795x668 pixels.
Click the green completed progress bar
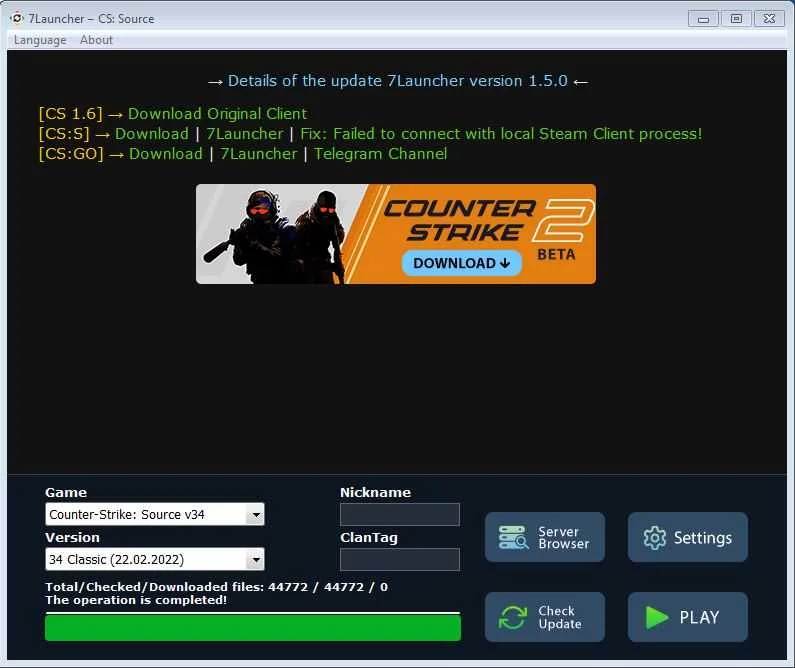(x=253, y=627)
